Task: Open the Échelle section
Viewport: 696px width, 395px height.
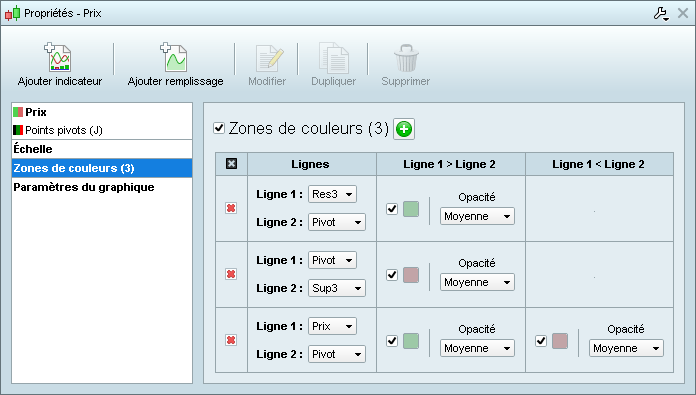Action: click(102, 149)
